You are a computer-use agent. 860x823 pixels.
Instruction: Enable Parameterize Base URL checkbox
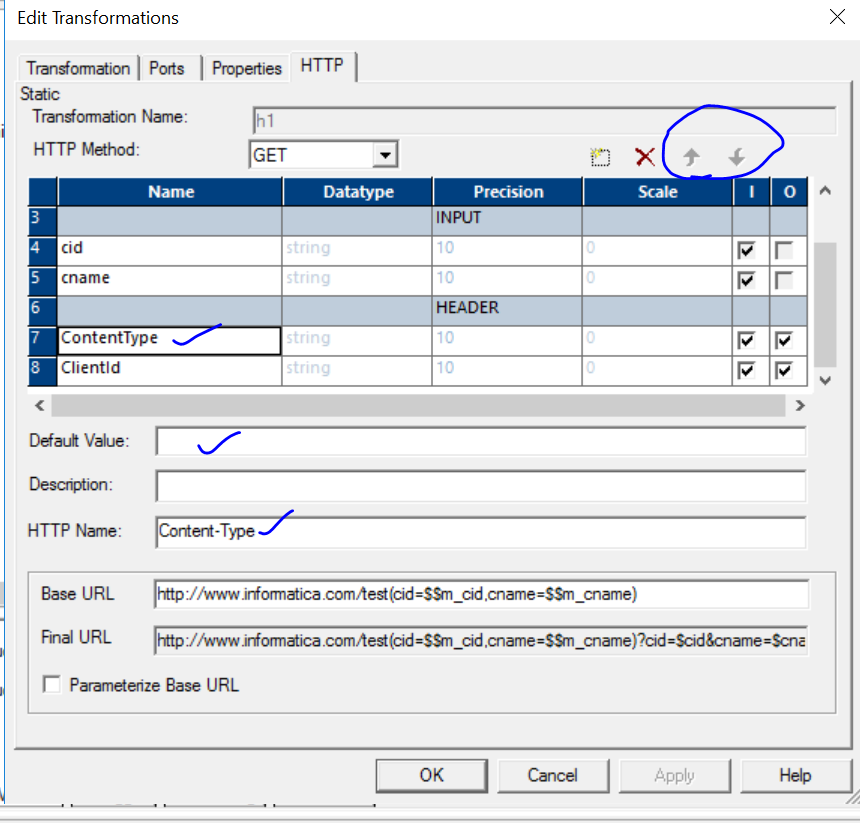point(52,684)
